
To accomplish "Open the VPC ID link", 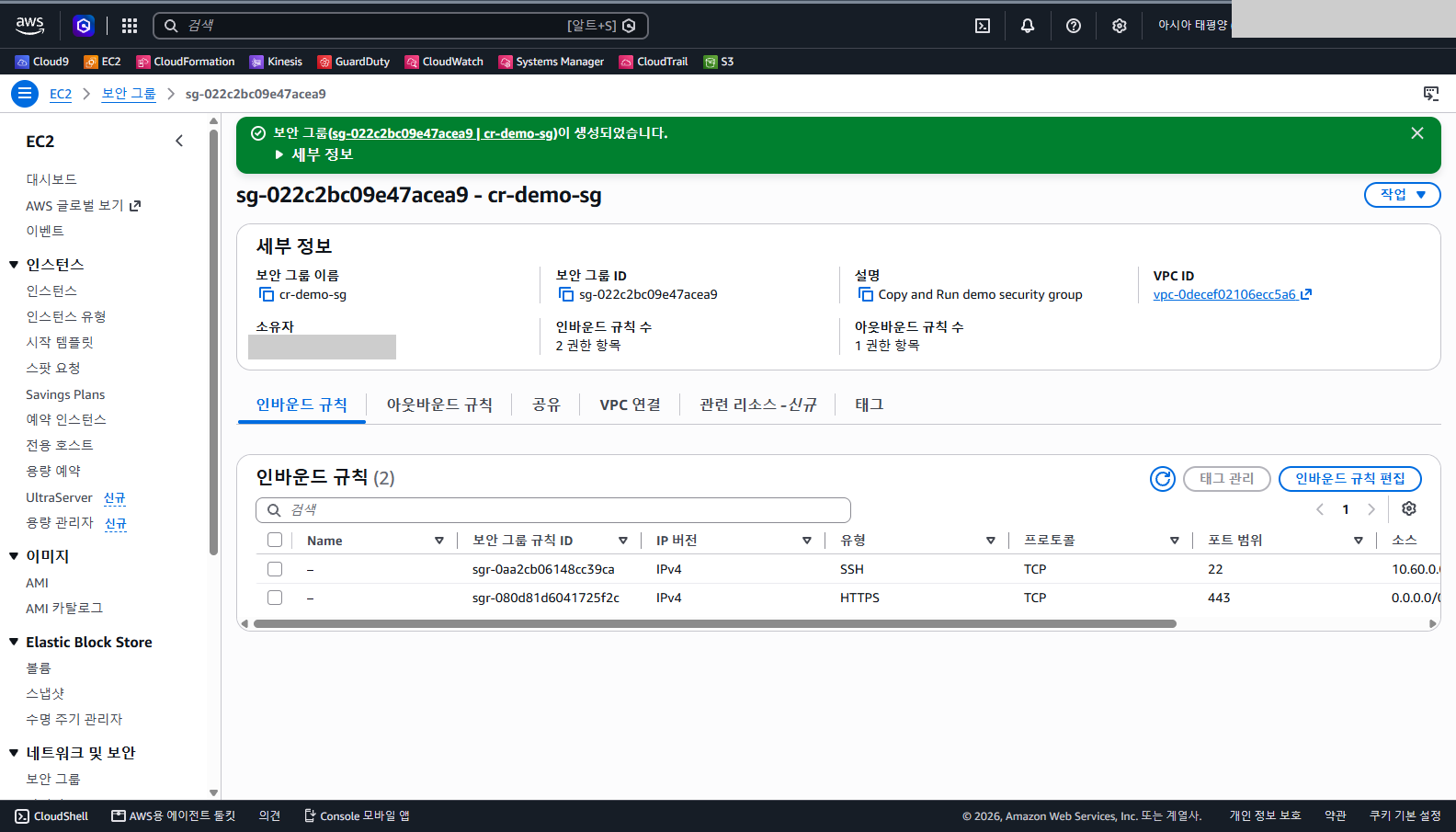I will pos(1232,294).
